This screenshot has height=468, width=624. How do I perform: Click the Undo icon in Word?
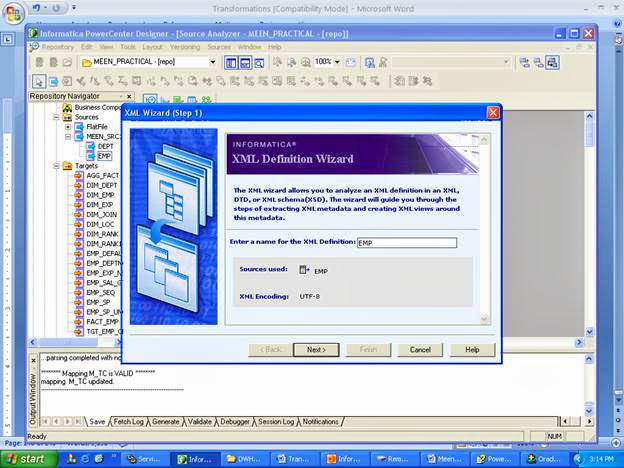point(37,8)
